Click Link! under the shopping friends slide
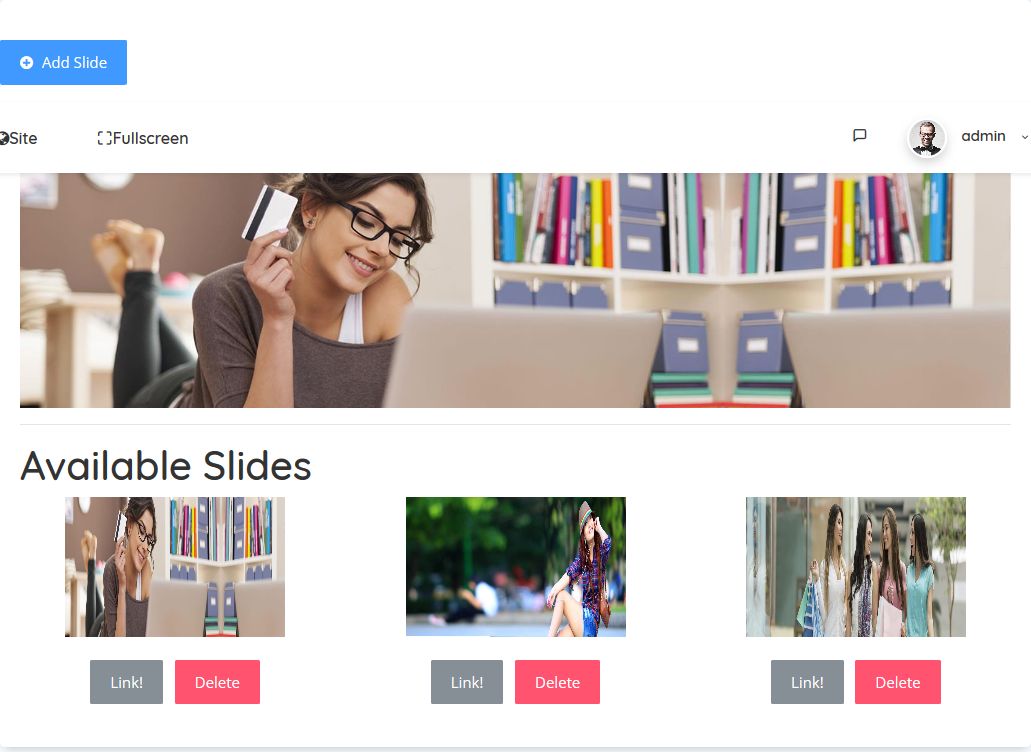The image size is (1031, 752). [x=807, y=682]
